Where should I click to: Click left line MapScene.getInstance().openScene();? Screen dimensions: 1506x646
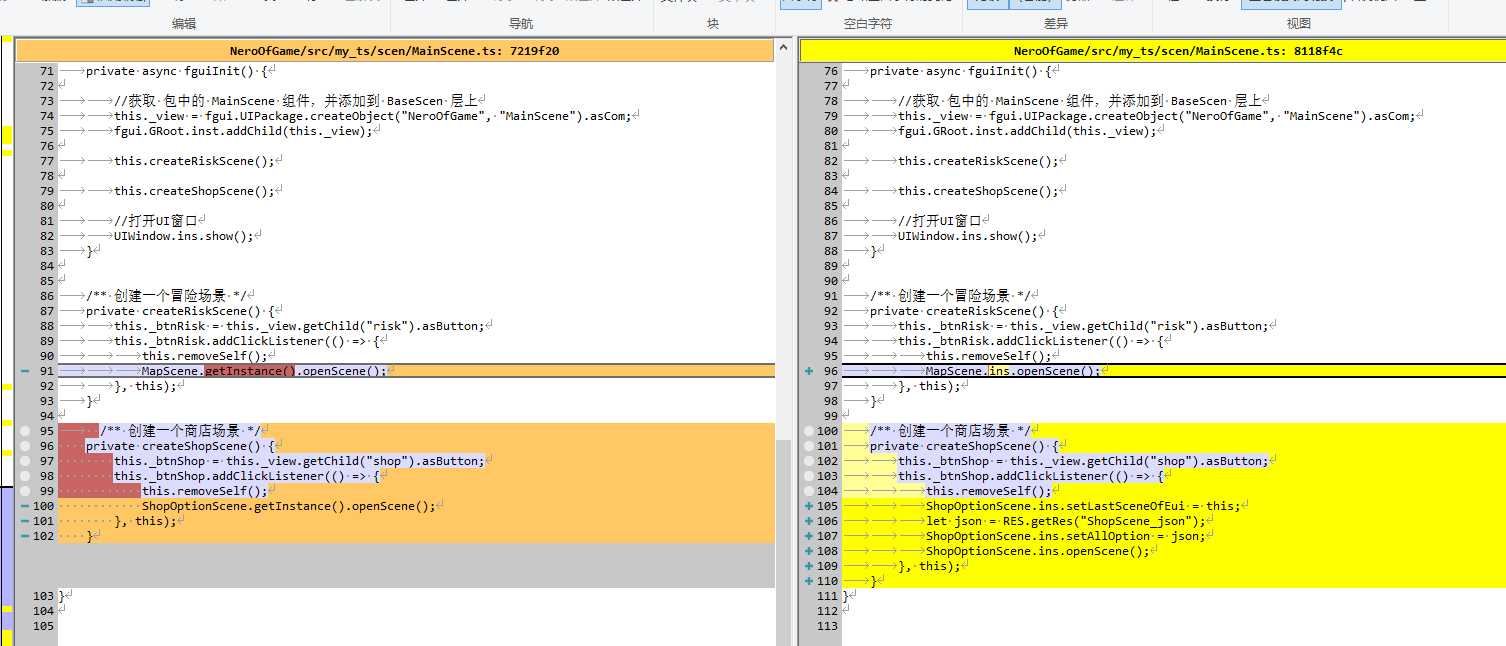(x=263, y=371)
